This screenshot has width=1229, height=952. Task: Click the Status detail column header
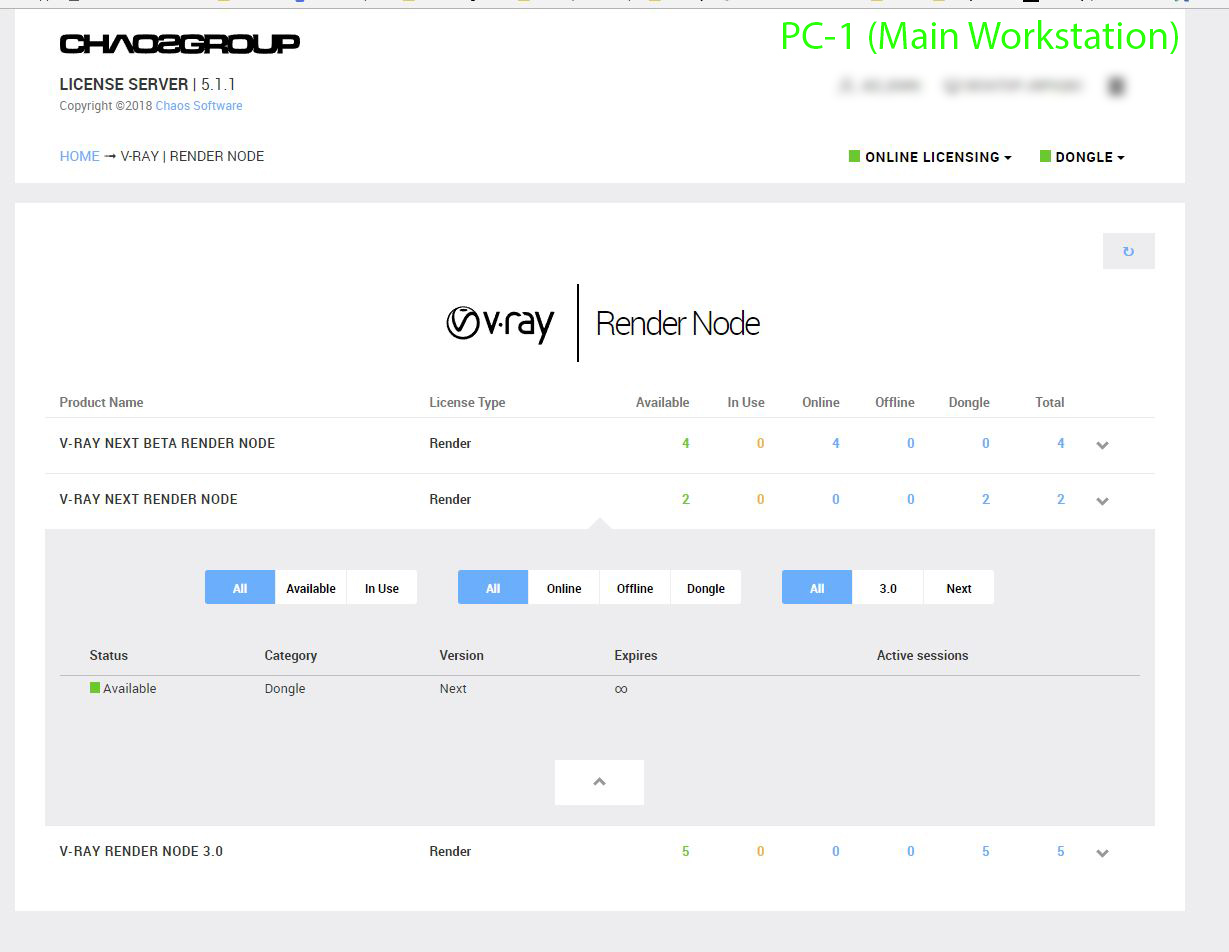click(x=109, y=655)
